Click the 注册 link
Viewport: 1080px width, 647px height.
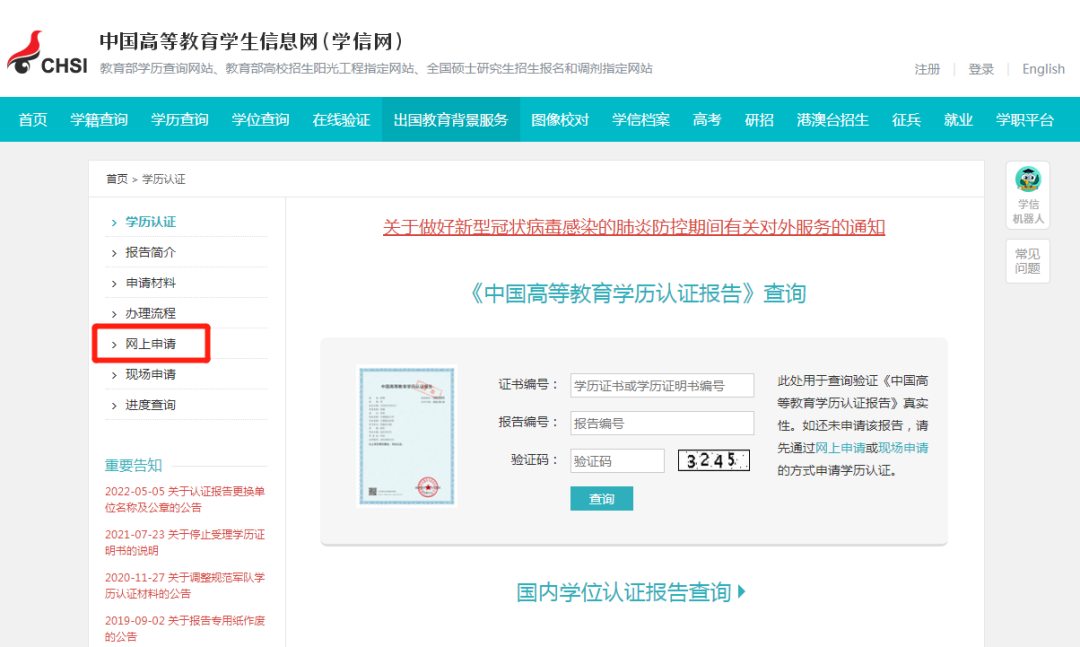tap(927, 69)
